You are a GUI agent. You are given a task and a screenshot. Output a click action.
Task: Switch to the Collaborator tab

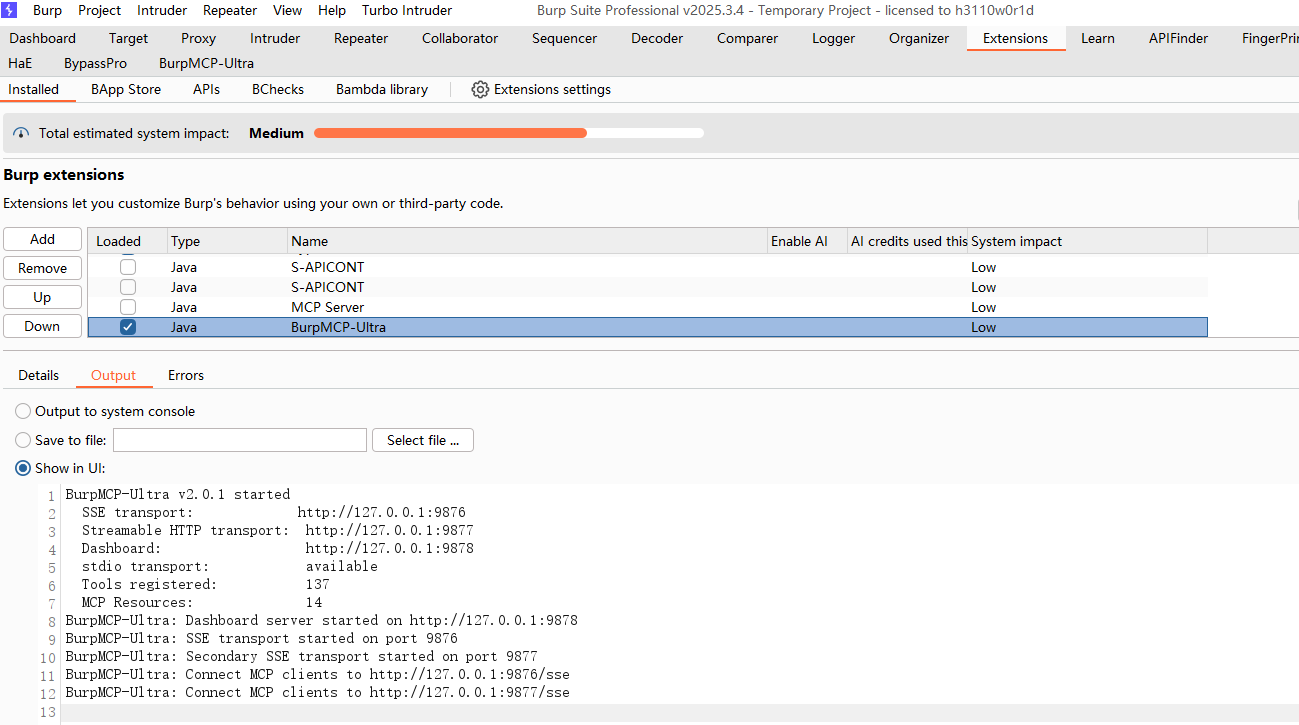[x=460, y=38]
